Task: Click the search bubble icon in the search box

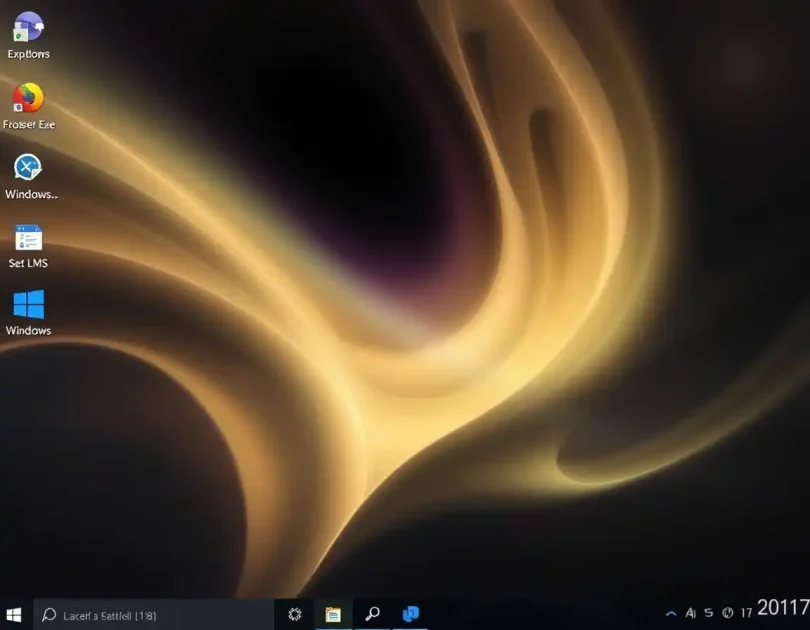Action: (49, 615)
